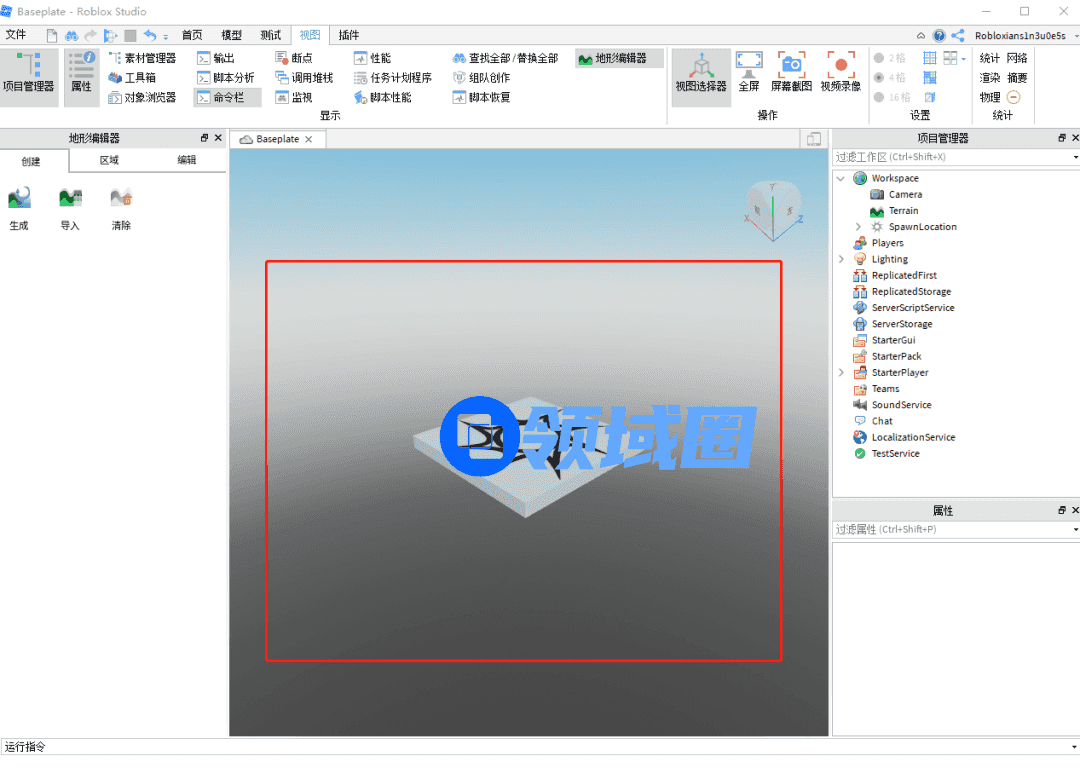
Task: Select the 16 格 grid radio option
Action: (x=879, y=97)
